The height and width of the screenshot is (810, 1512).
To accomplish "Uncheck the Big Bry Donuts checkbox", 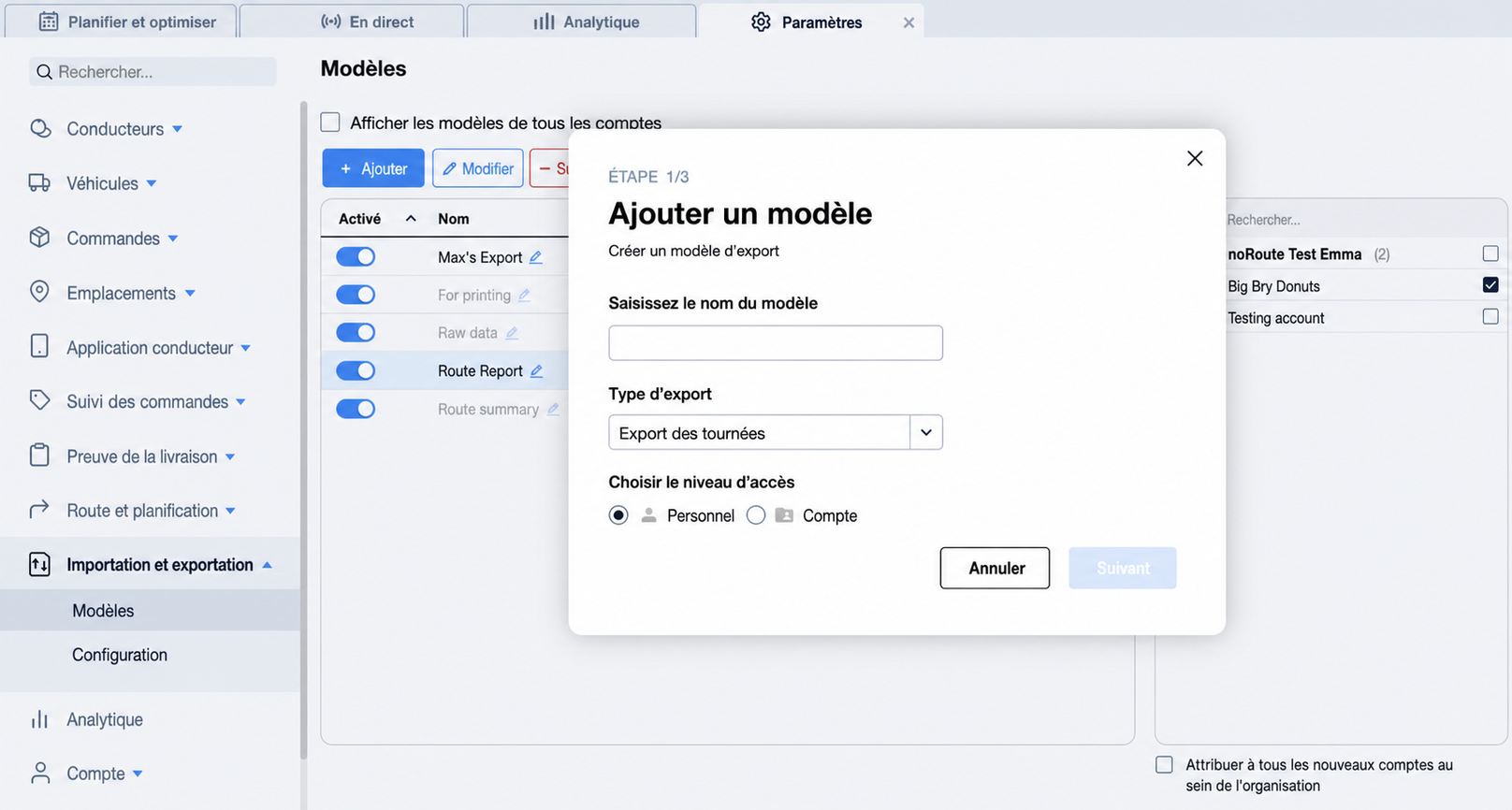I will click(x=1490, y=284).
